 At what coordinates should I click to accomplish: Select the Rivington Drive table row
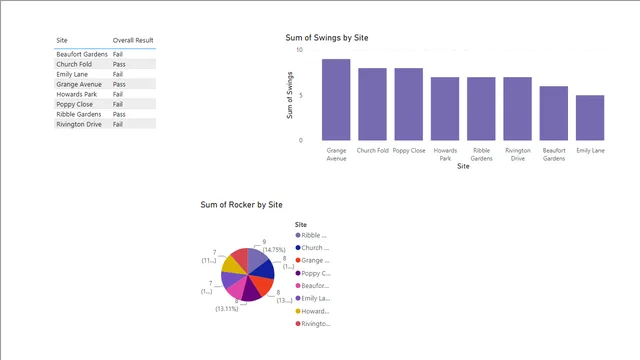105,124
